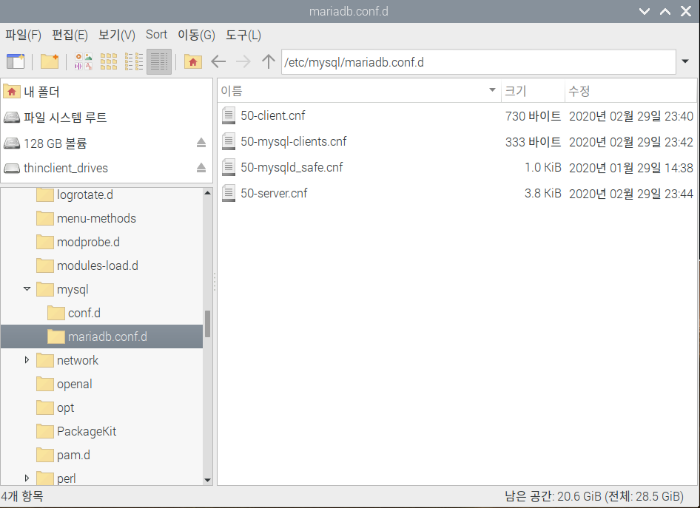Maximize window using title chevron-up
The image size is (700, 508).
click(x=665, y=11)
